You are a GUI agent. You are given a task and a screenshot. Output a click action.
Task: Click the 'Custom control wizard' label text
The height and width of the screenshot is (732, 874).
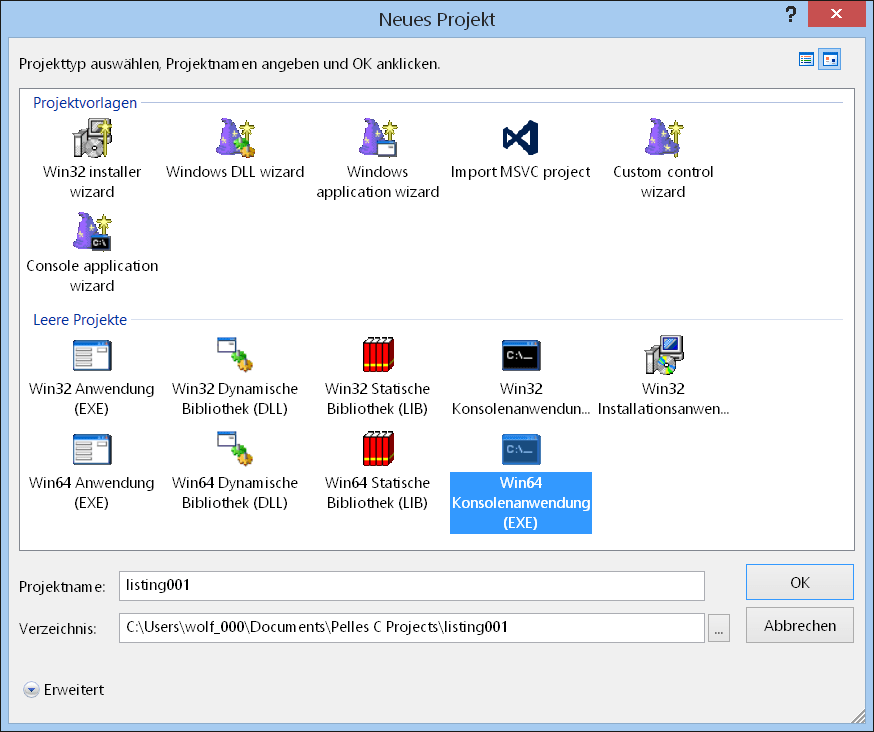[x=663, y=182]
